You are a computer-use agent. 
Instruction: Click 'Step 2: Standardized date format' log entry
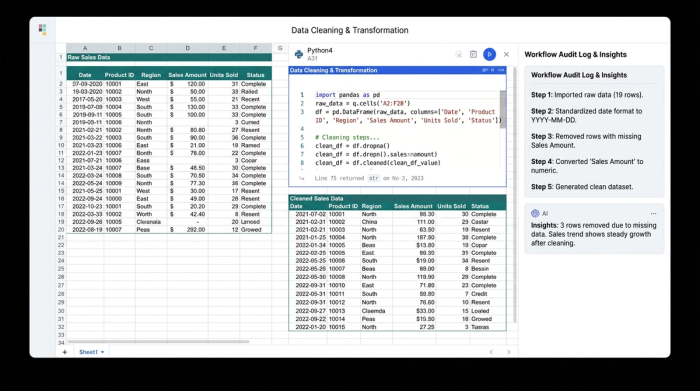coord(587,116)
